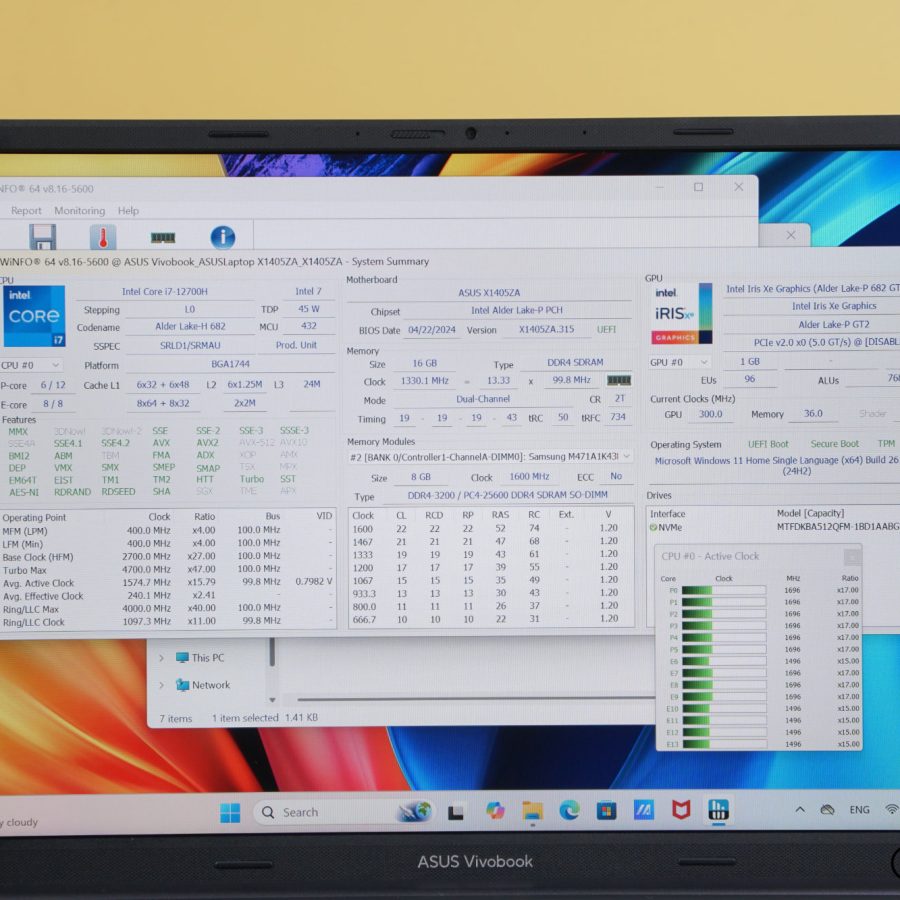
Task: Open the memory module BANK 0 dropdown
Action: (x=490, y=456)
